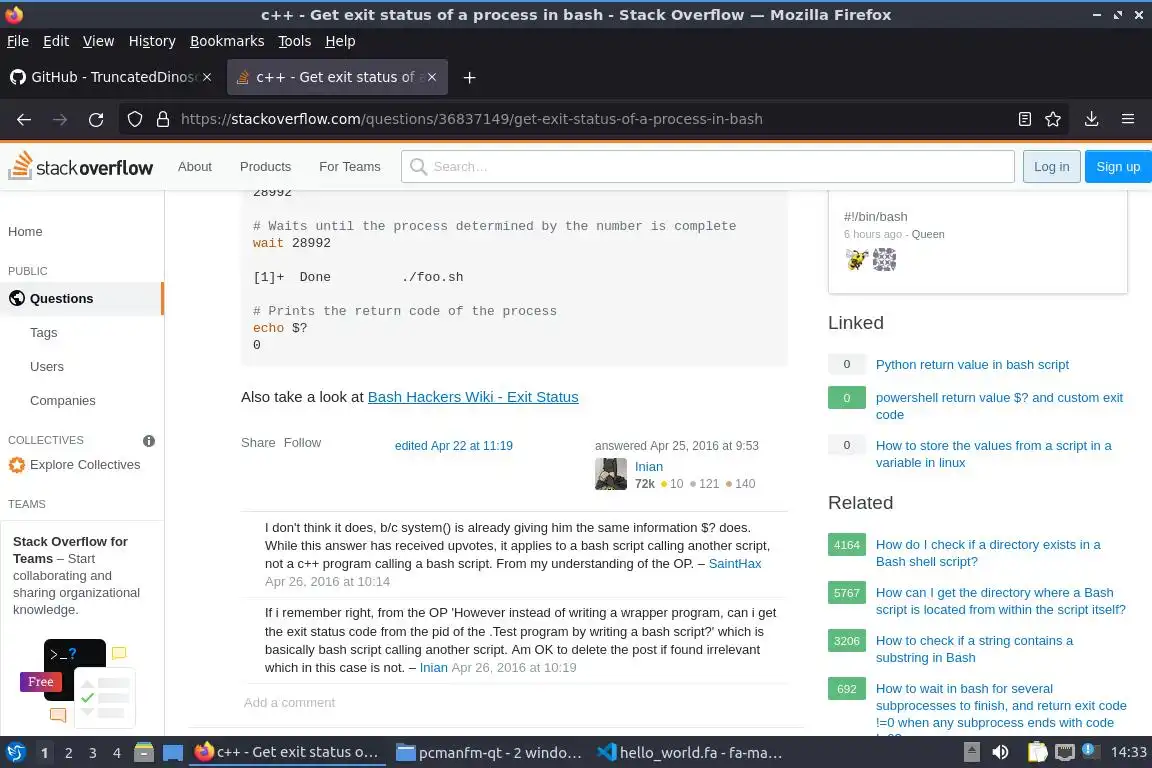Open Companies in the sidebar
Image resolution: width=1152 pixels, height=768 pixels.
click(62, 401)
